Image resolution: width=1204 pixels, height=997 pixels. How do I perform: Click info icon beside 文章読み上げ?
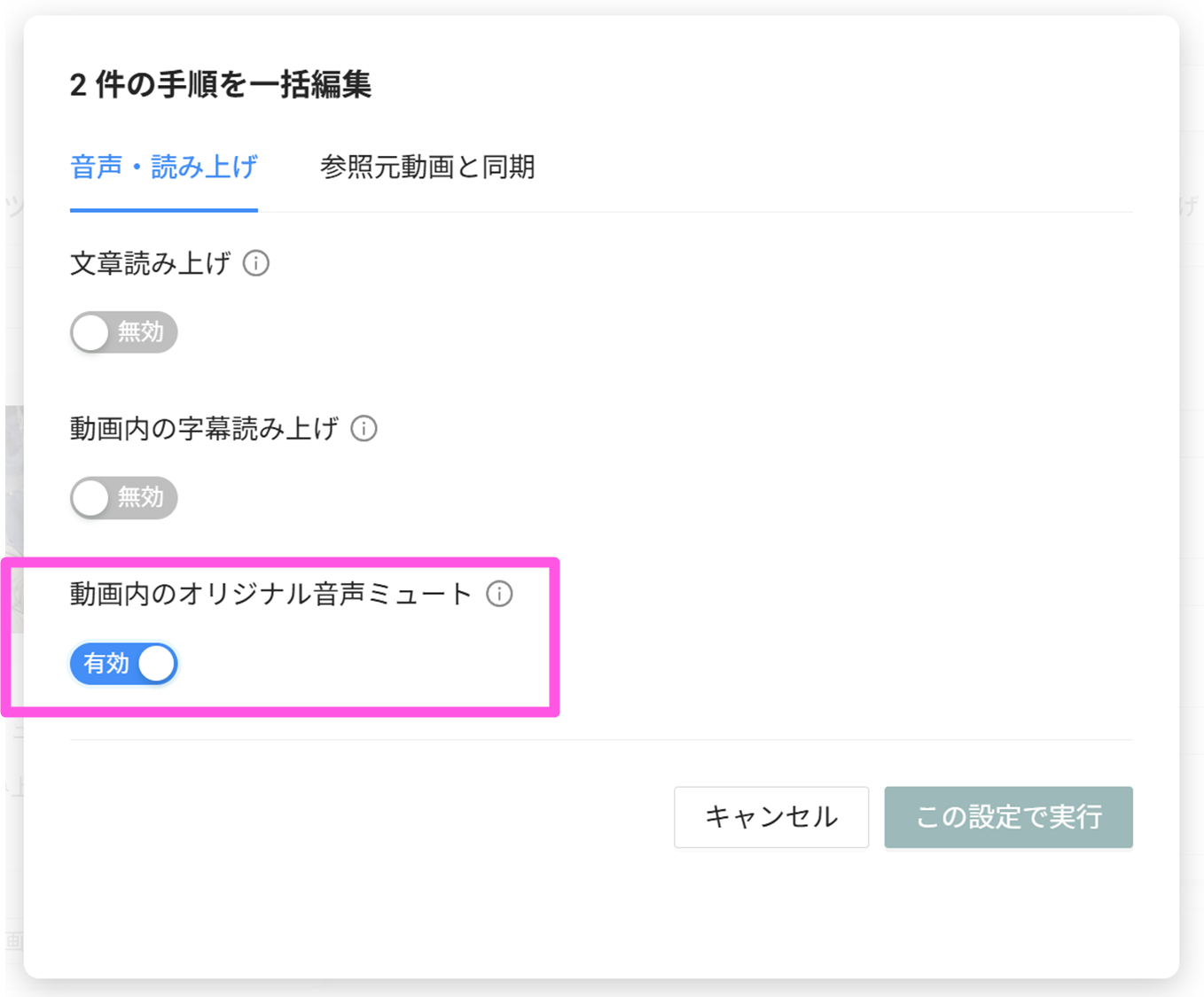pos(256,263)
